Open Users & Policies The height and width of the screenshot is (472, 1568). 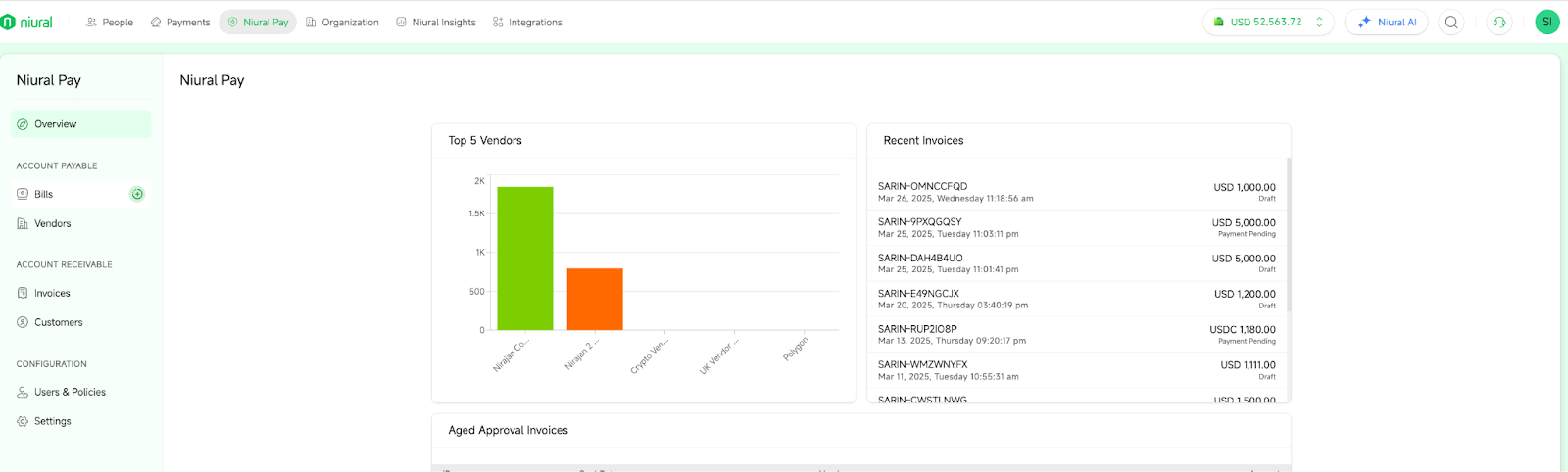[81, 392]
